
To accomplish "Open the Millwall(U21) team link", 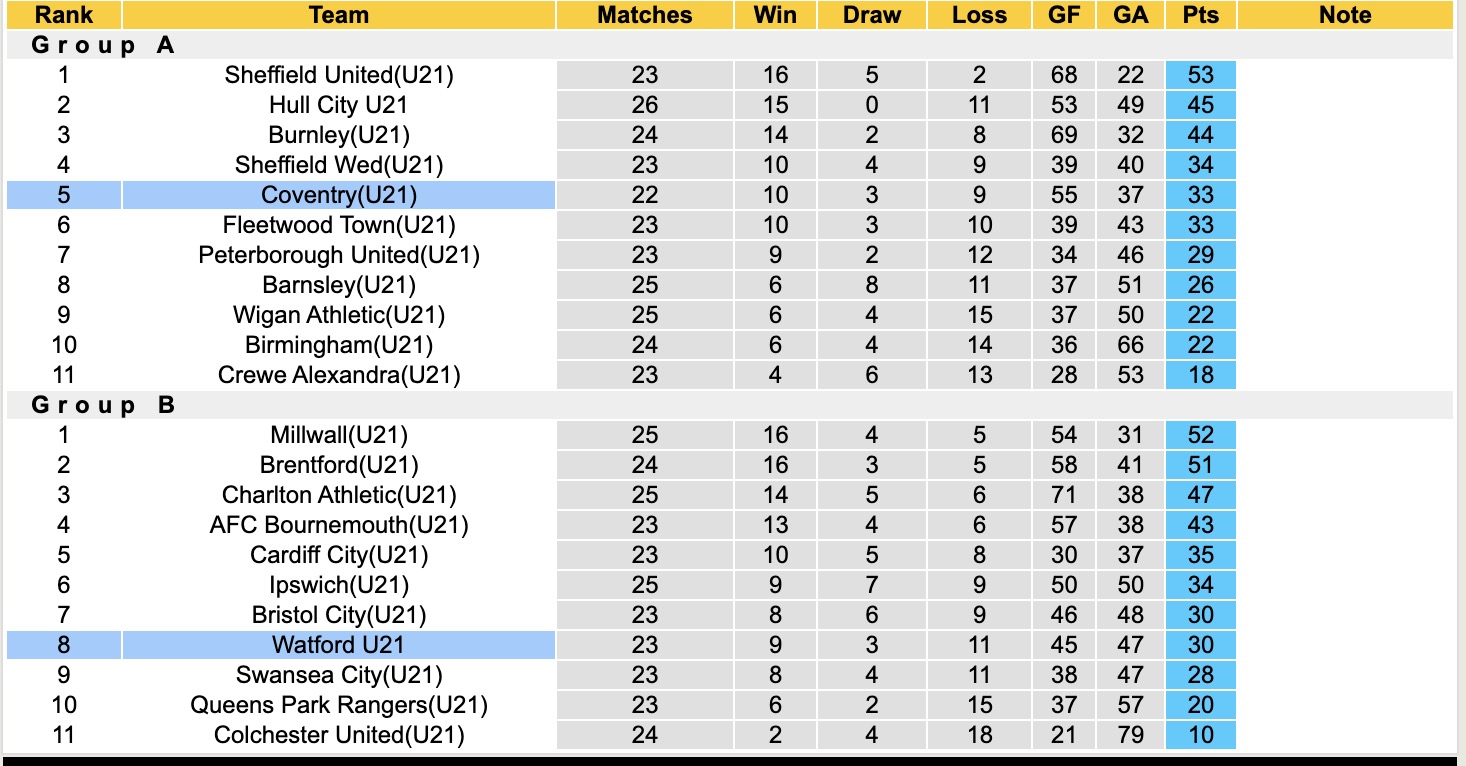I will point(339,435).
